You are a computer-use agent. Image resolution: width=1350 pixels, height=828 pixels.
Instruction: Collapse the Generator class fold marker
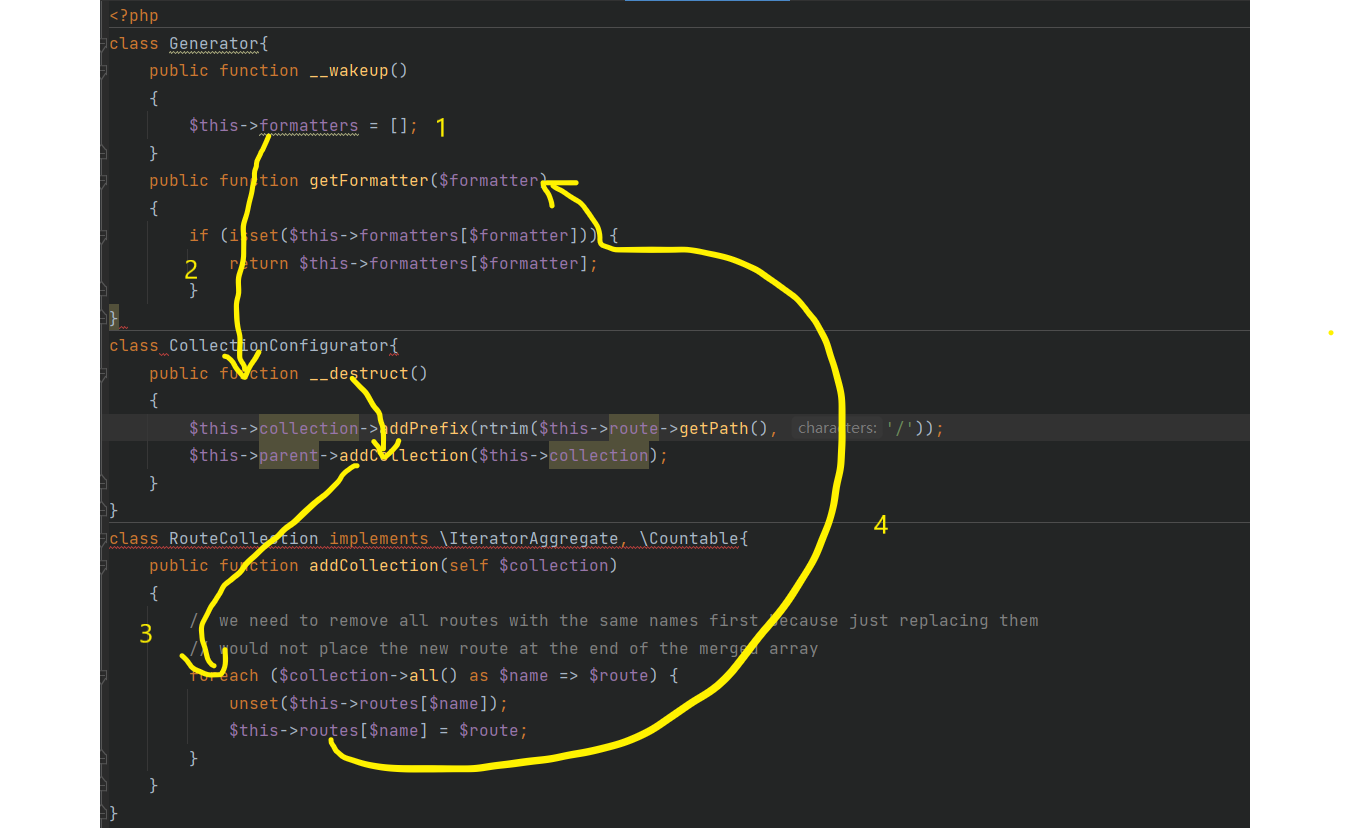[104, 43]
